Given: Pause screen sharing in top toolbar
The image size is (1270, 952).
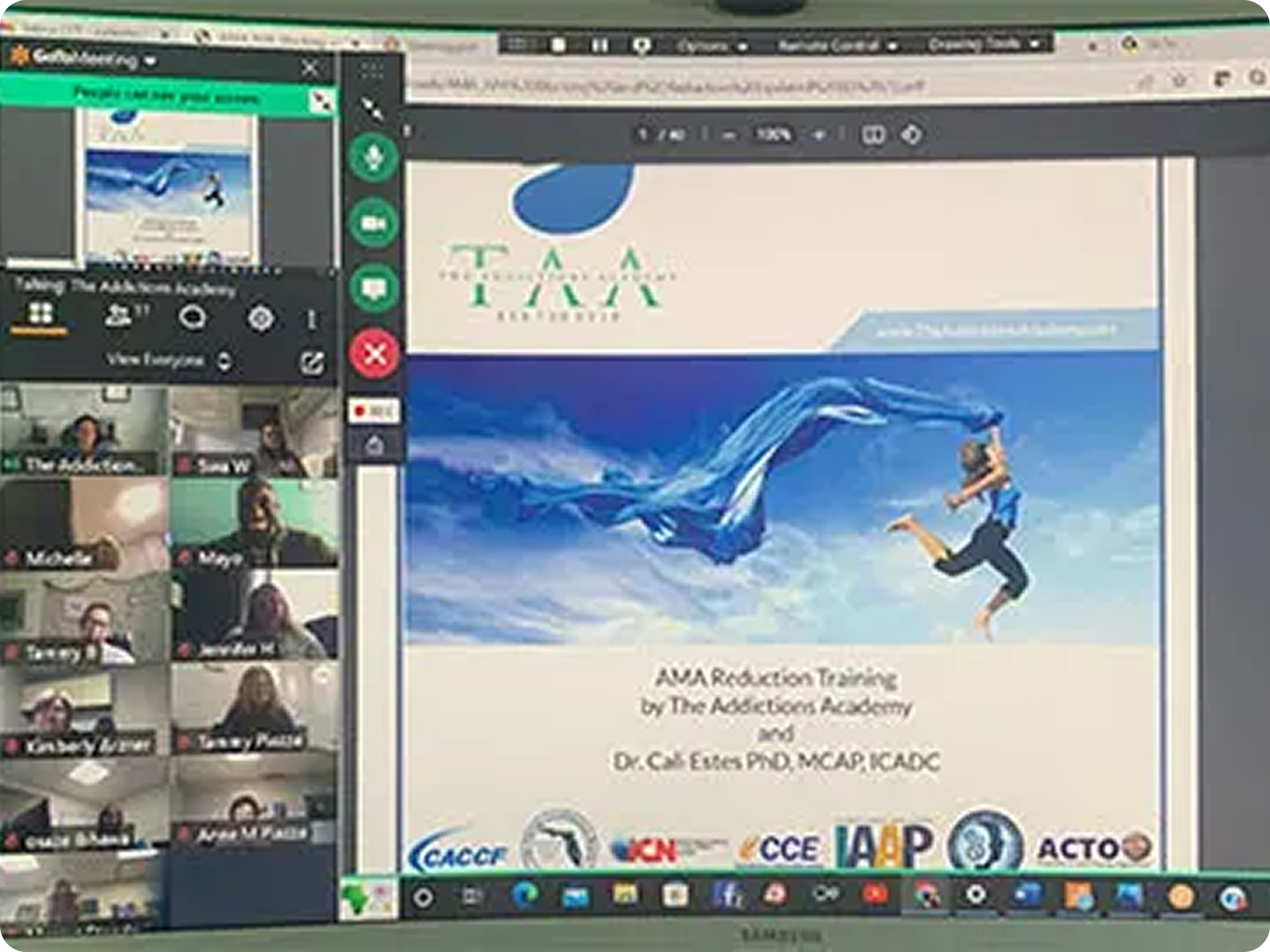Looking at the screenshot, I should [599, 46].
